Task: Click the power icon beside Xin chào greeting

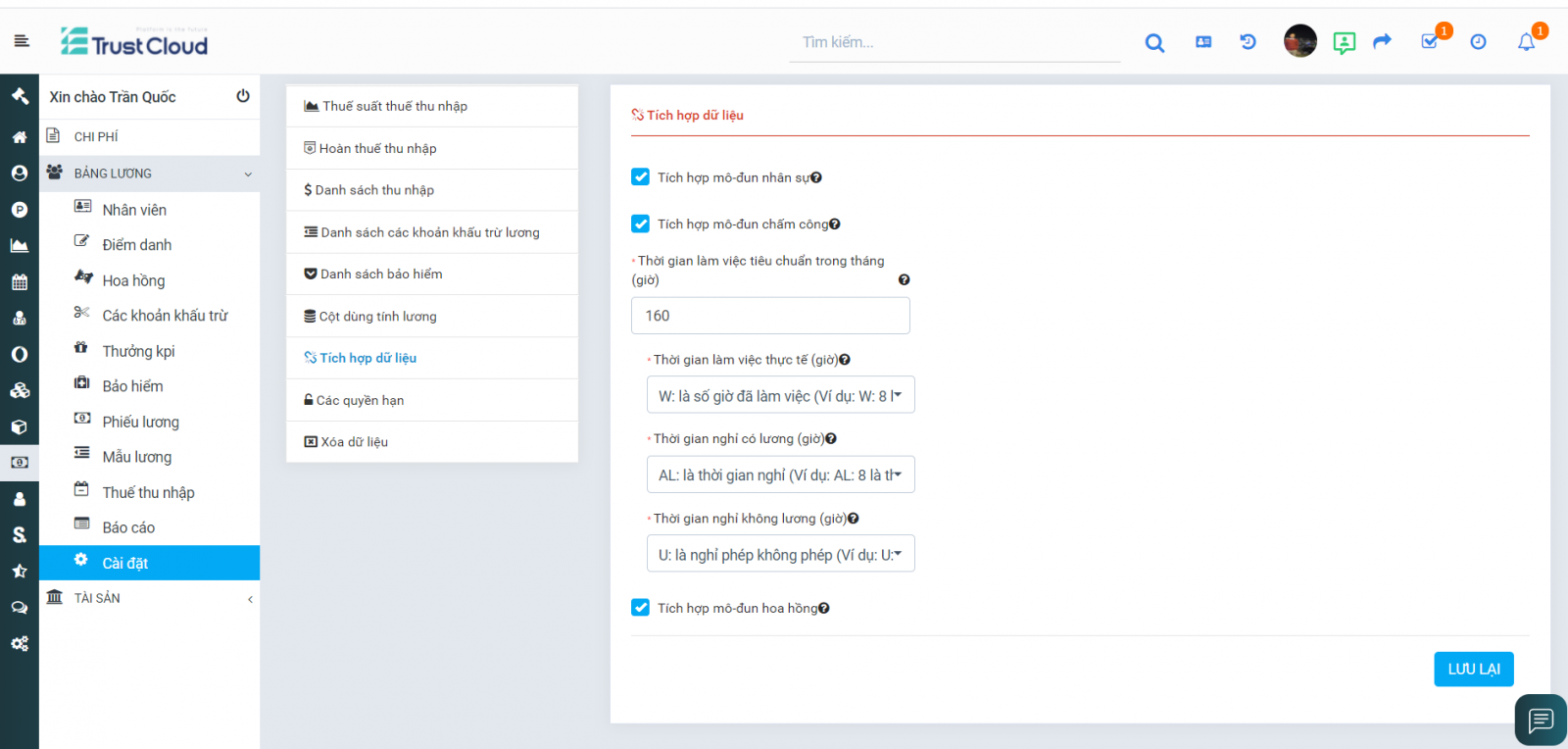Action: (243, 96)
